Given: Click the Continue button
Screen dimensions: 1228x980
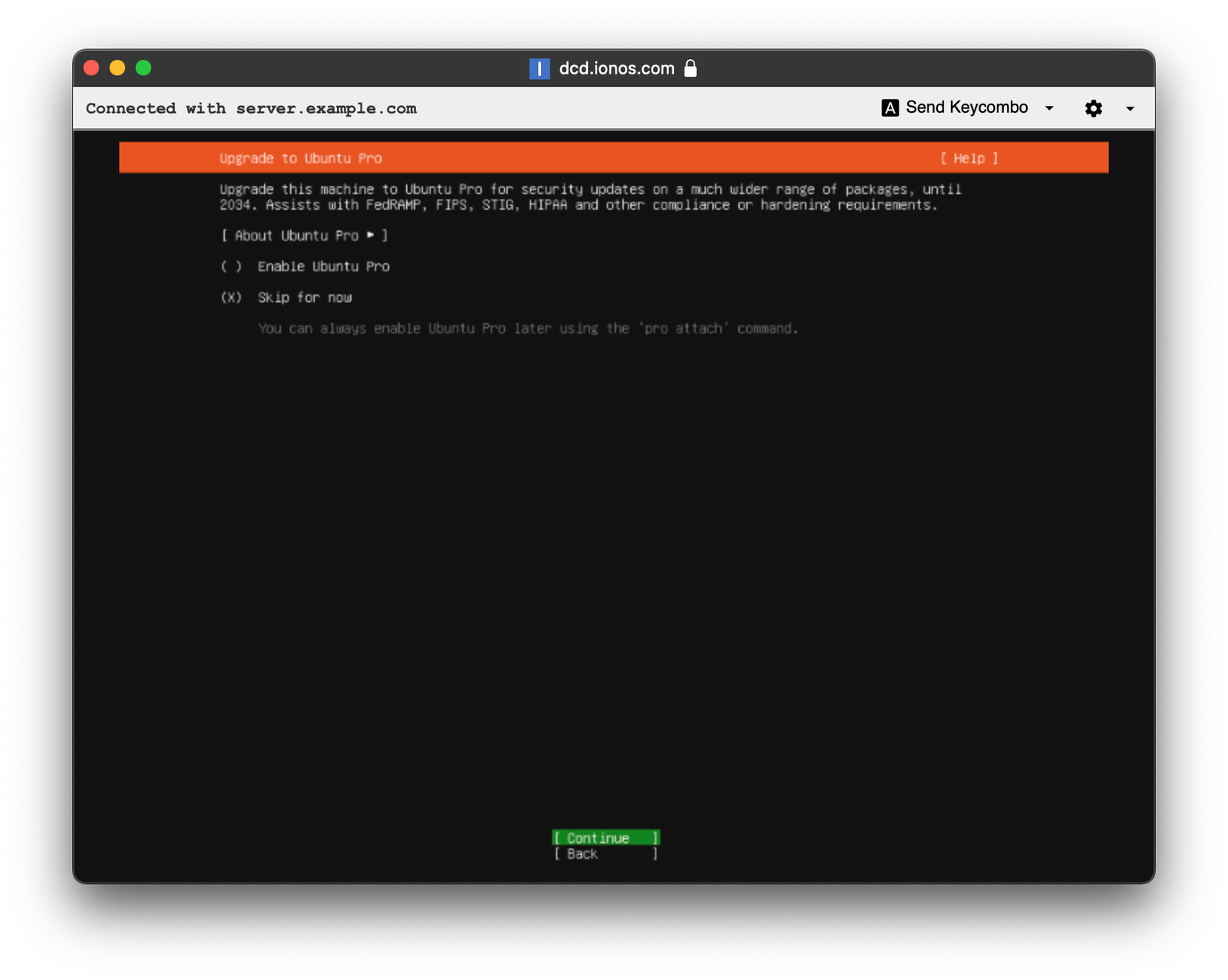Looking at the screenshot, I should 606,837.
